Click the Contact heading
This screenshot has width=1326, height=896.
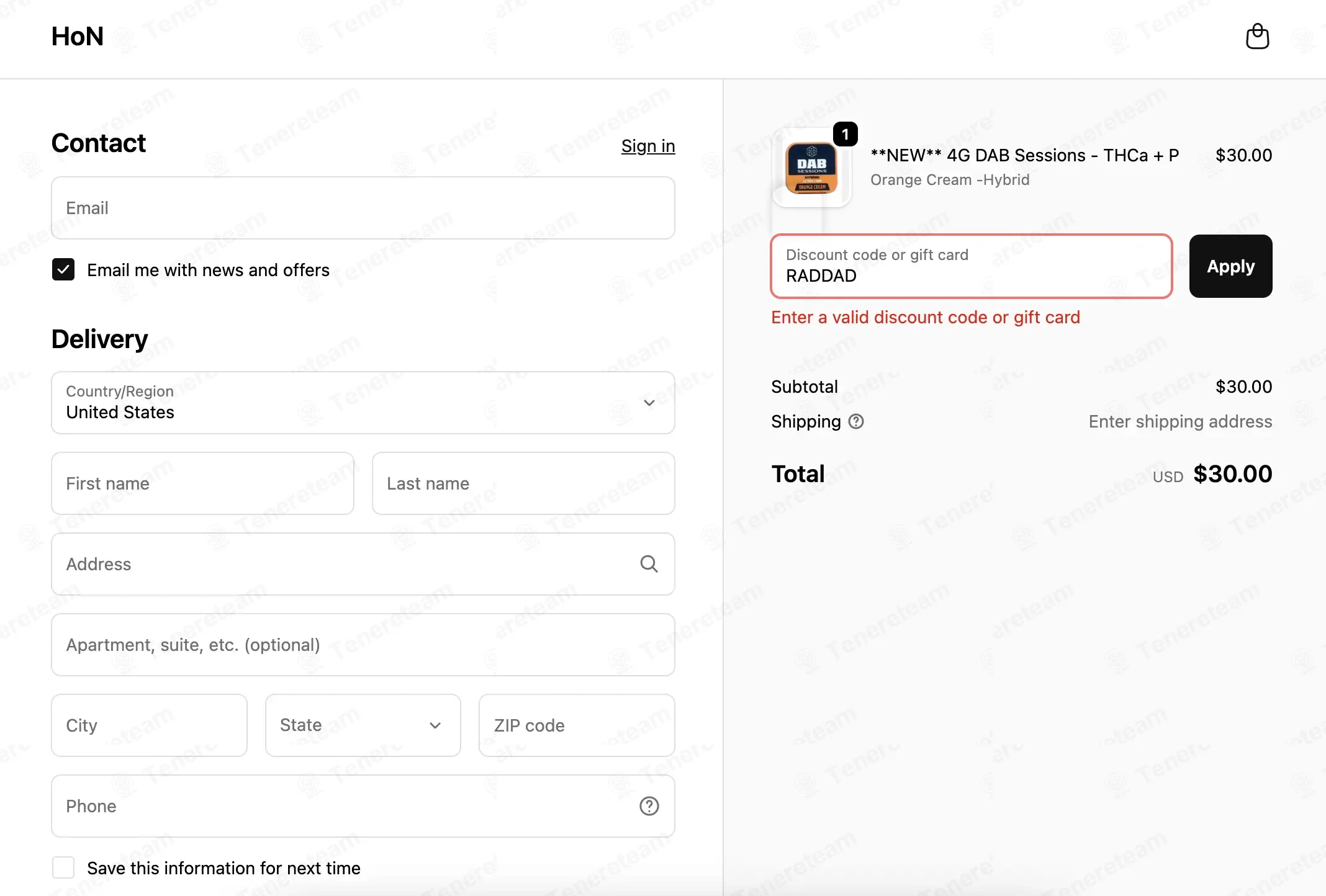pos(99,143)
